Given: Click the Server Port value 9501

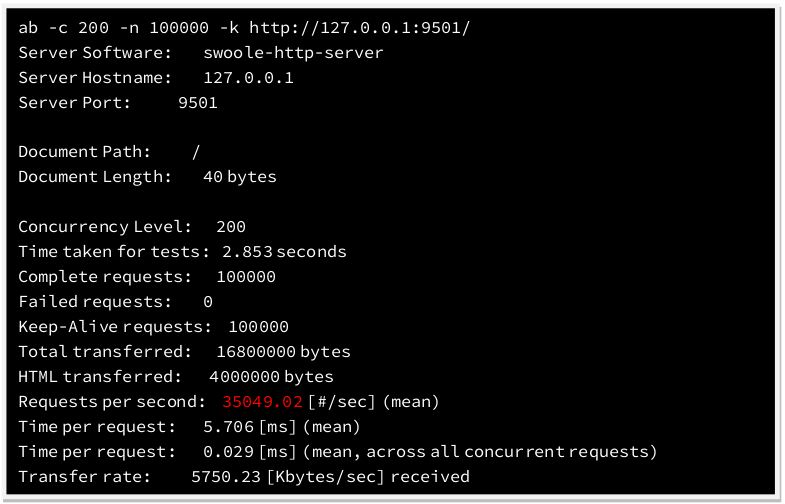Looking at the screenshot, I should 197,102.
